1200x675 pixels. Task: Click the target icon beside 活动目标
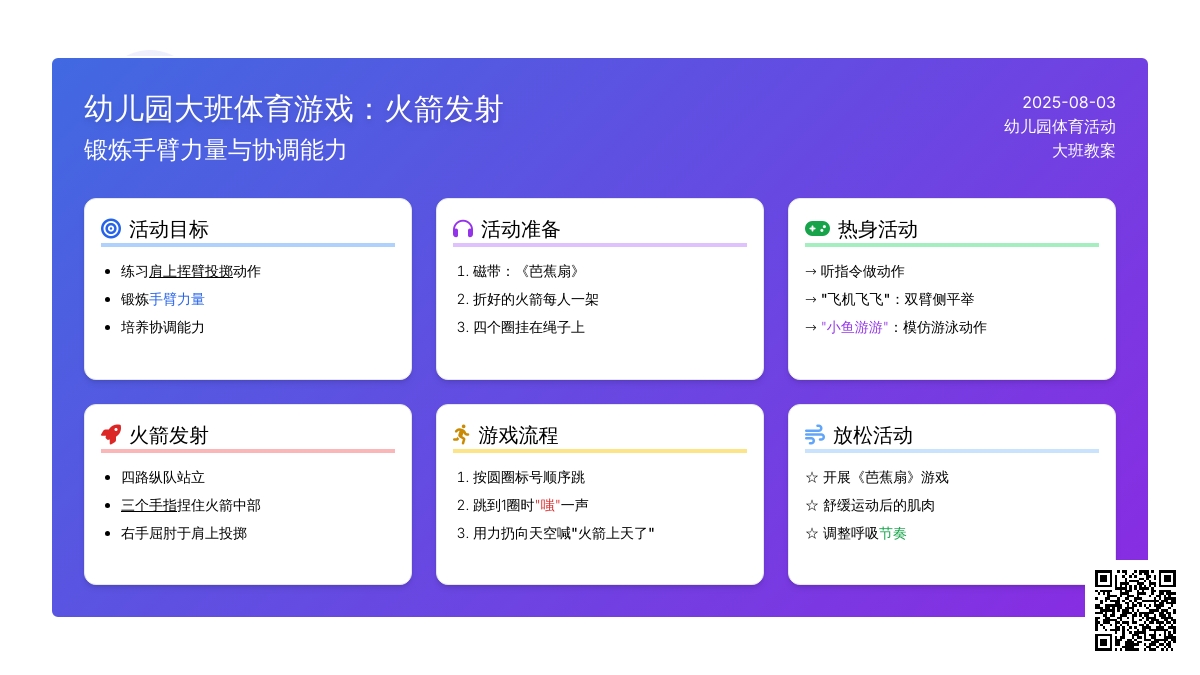[x=111, y=229]
